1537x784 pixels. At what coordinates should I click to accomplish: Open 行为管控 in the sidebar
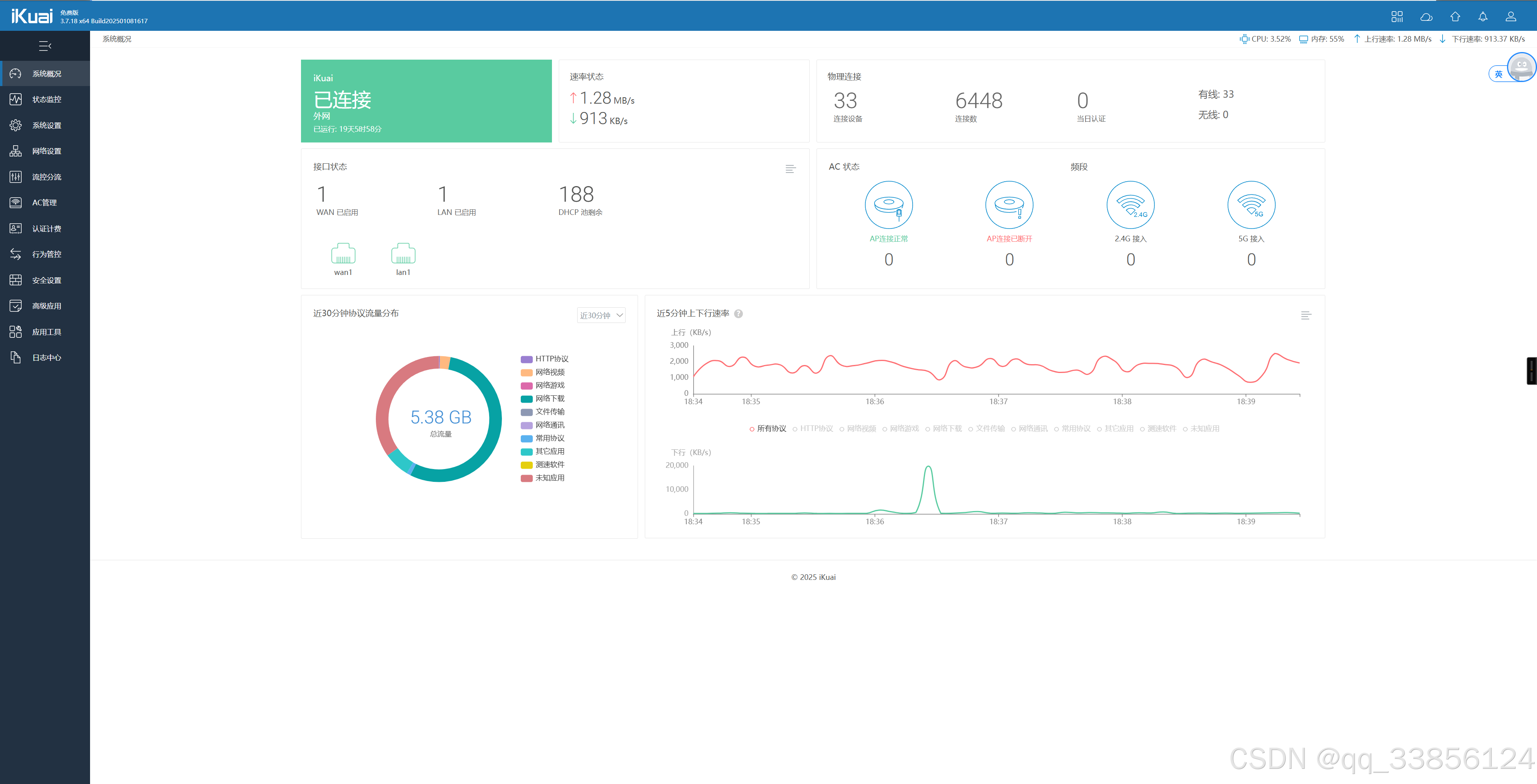click(x=46, y=255)
